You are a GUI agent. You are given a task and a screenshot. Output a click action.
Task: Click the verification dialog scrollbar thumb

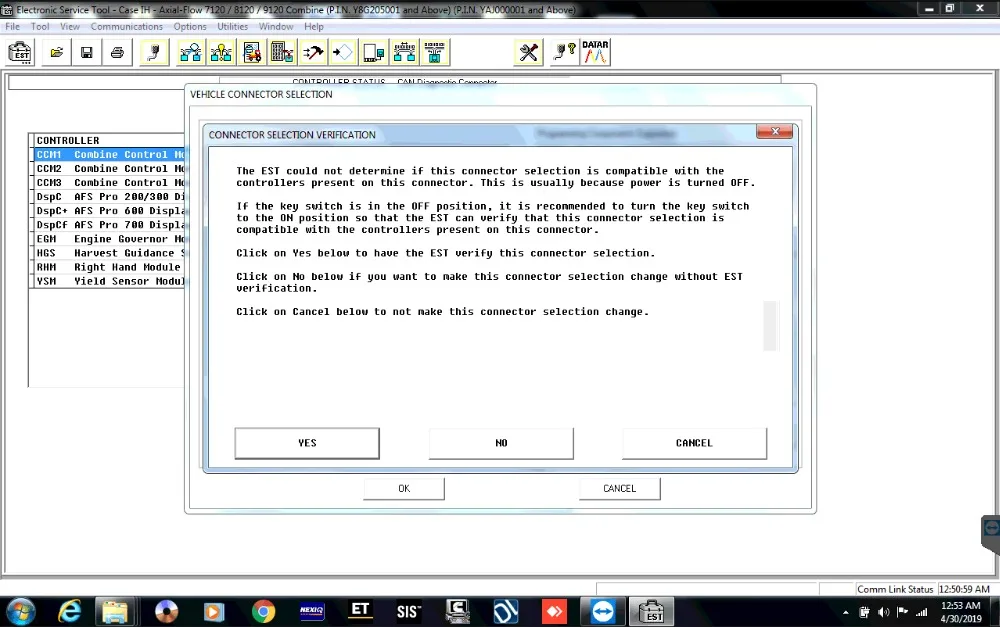click(770, 326)
